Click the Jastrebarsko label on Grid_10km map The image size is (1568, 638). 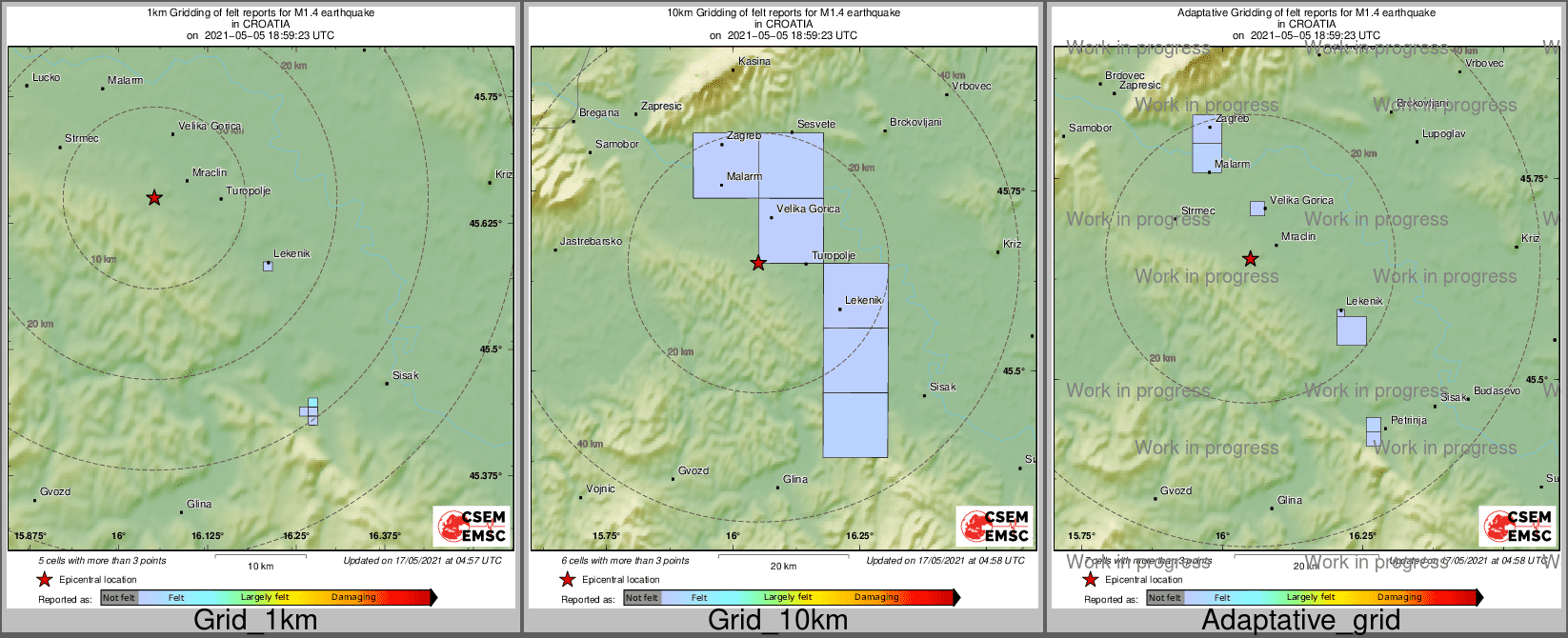point(591,241)
